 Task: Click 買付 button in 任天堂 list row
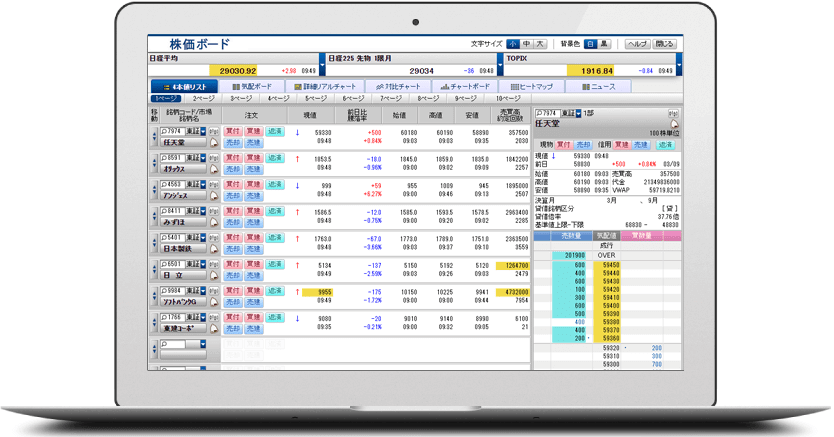click(233, 131)
